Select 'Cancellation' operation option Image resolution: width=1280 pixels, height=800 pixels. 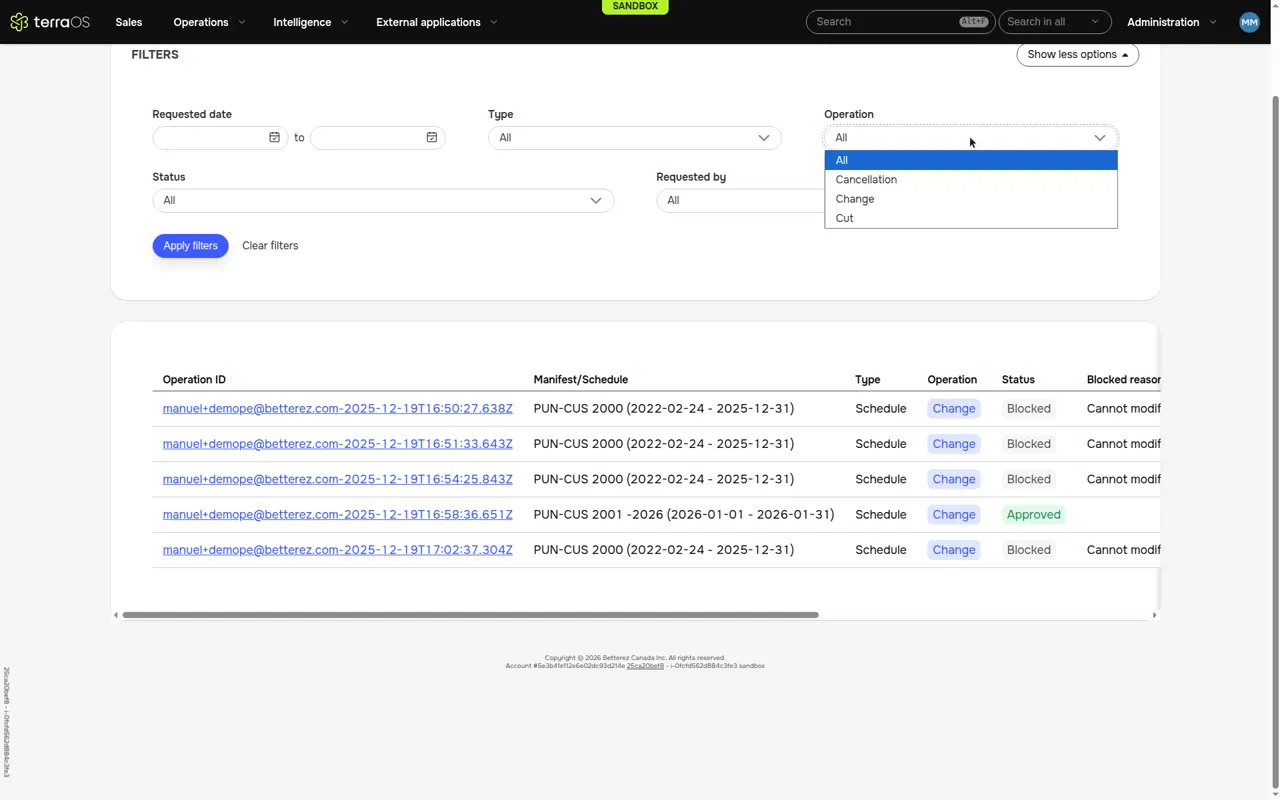click(971, 180)
